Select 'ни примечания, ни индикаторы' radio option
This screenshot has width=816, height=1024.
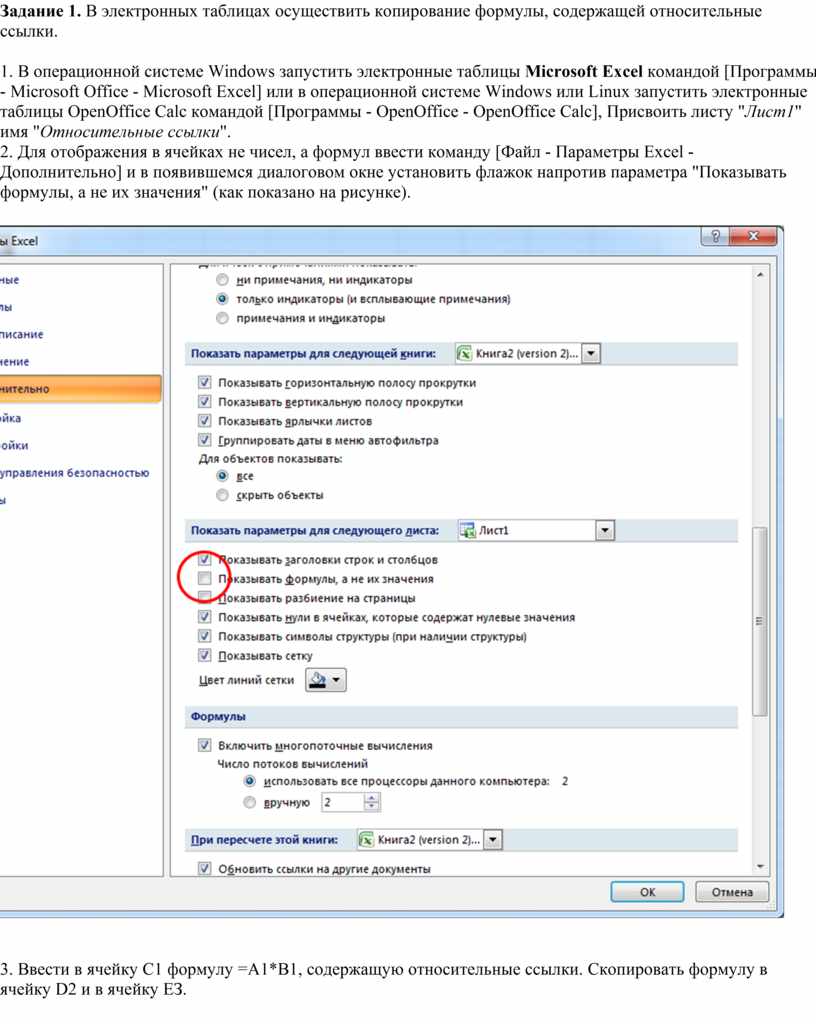tap(223, 280)
